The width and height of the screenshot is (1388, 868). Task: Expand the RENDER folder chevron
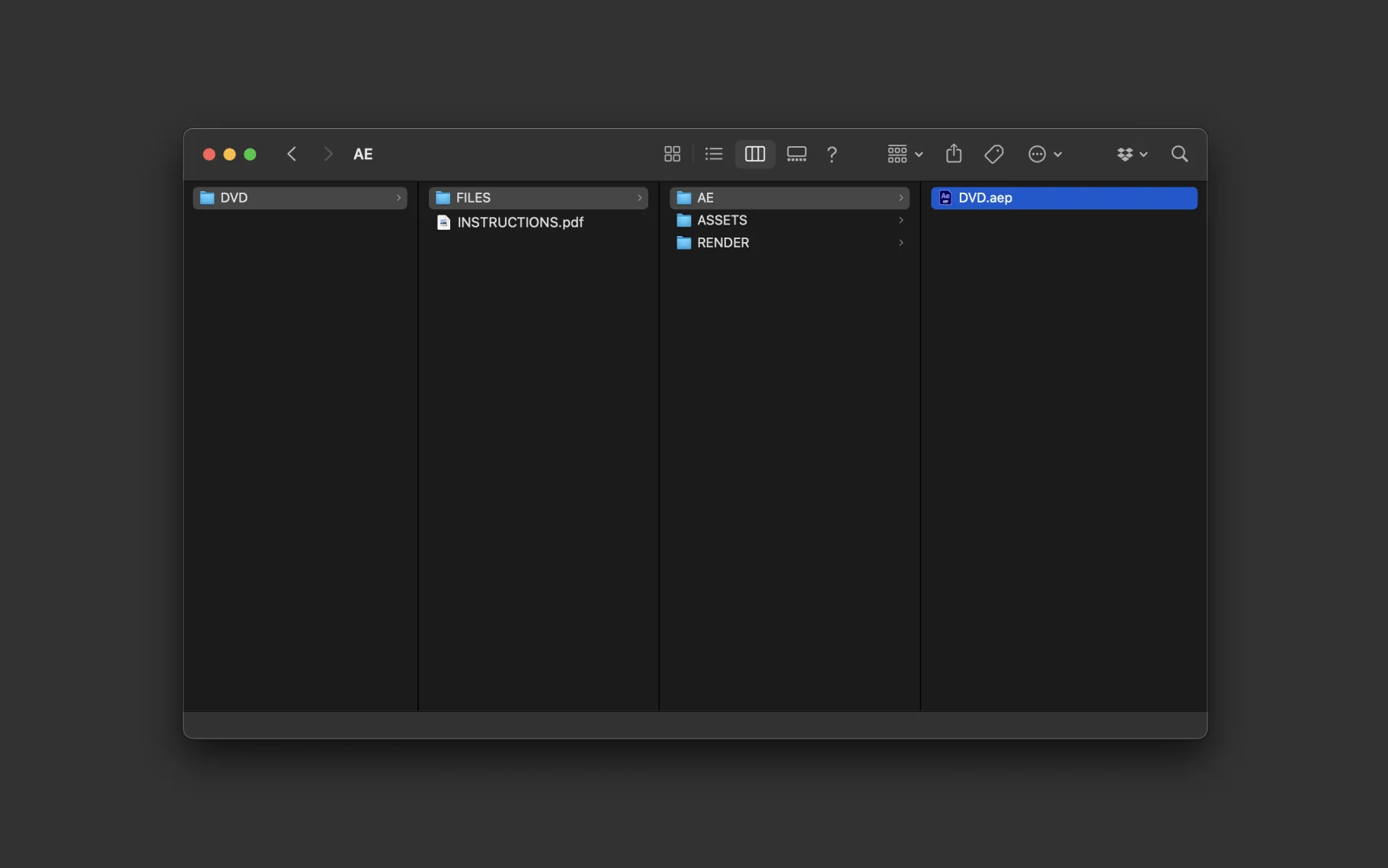[x=900, y=243]
